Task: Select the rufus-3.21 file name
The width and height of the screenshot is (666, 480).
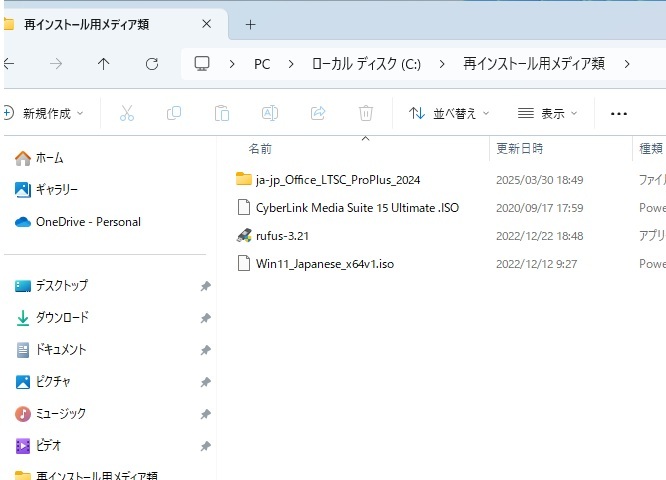Action: (x=282, y=236)
